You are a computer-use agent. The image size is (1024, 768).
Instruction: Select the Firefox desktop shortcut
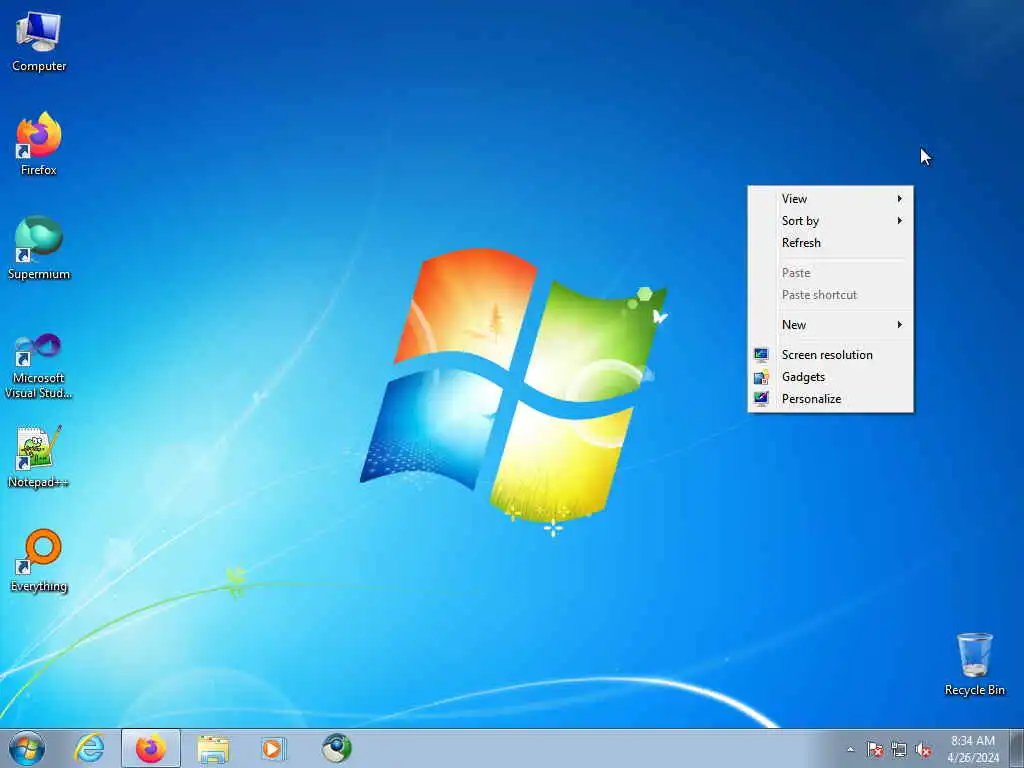click(x=39, y=144)
